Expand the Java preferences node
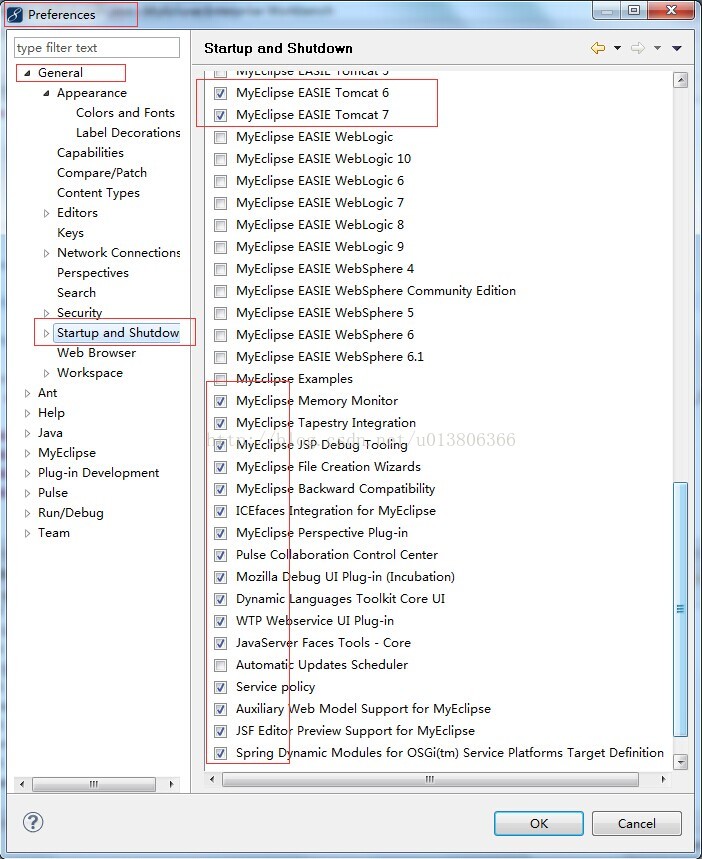Viewport: 702px width, 859px height. [27, 433]
